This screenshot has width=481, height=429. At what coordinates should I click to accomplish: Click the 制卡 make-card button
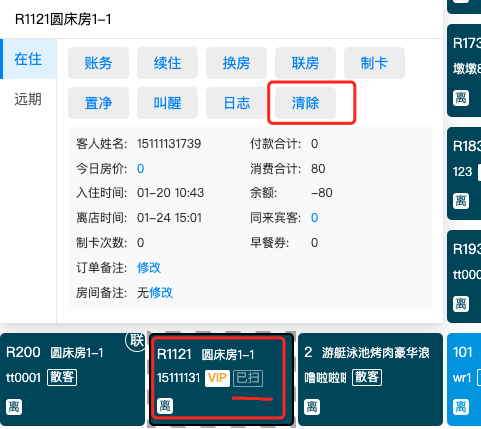374,63
